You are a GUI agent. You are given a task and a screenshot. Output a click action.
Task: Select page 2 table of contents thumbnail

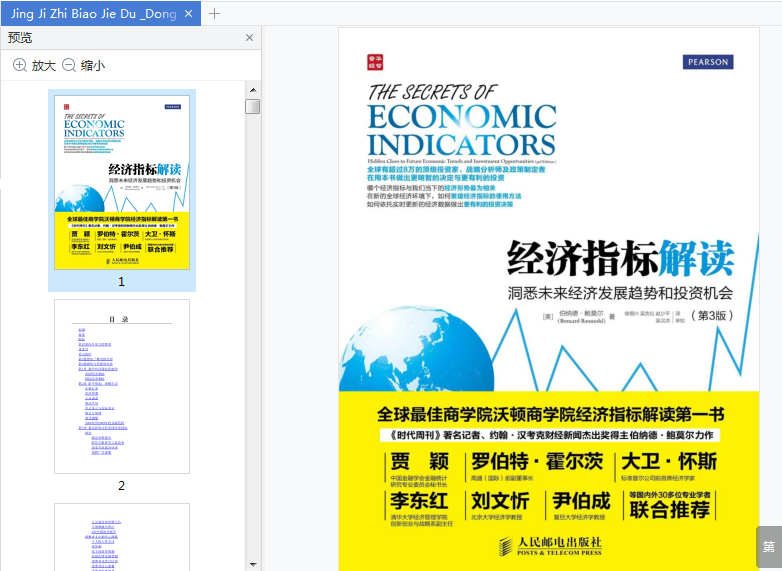pyautogui.click(x=122, y=386)
